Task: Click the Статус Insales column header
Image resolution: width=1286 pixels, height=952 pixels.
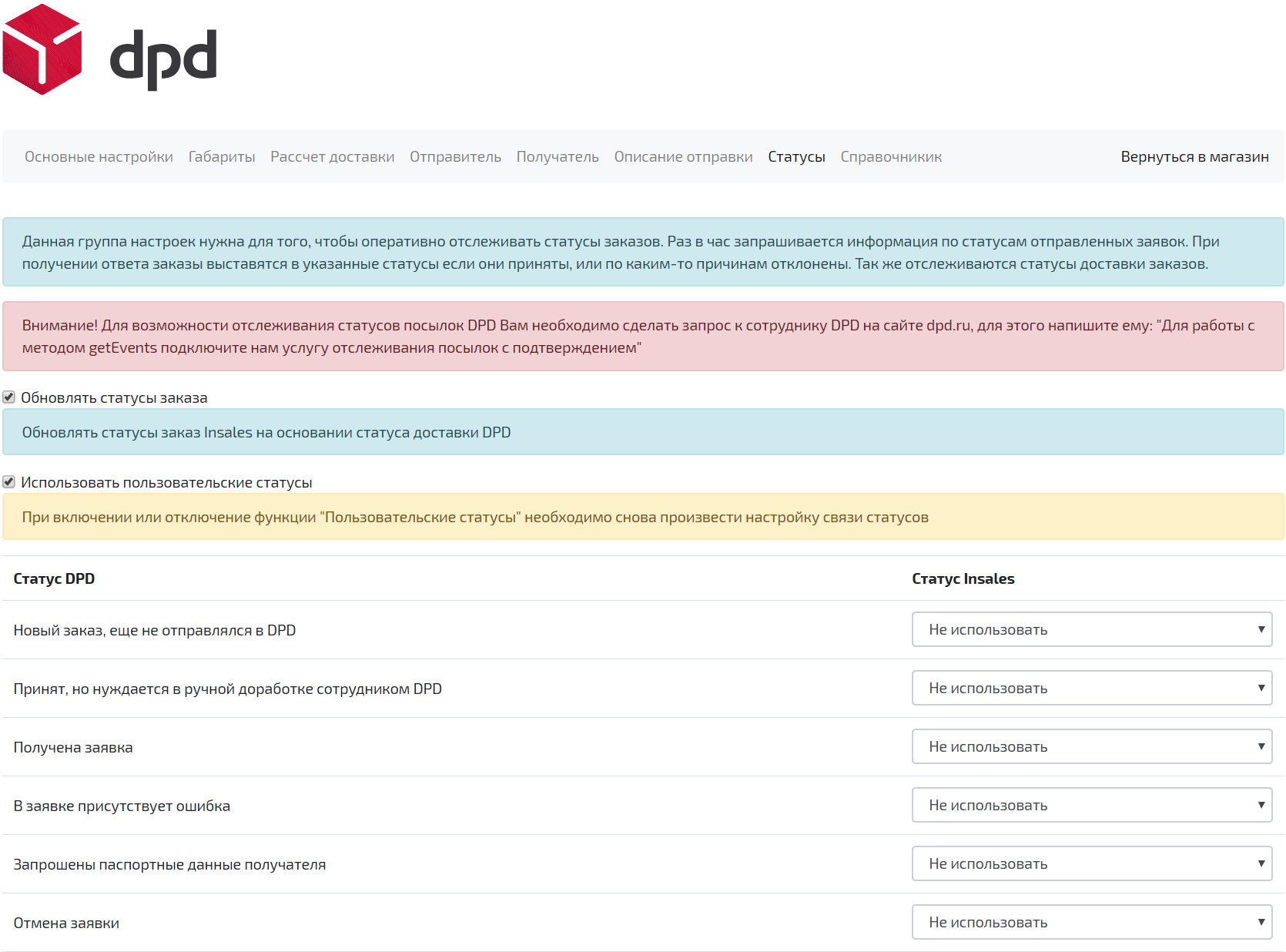Action: point(963,578)
